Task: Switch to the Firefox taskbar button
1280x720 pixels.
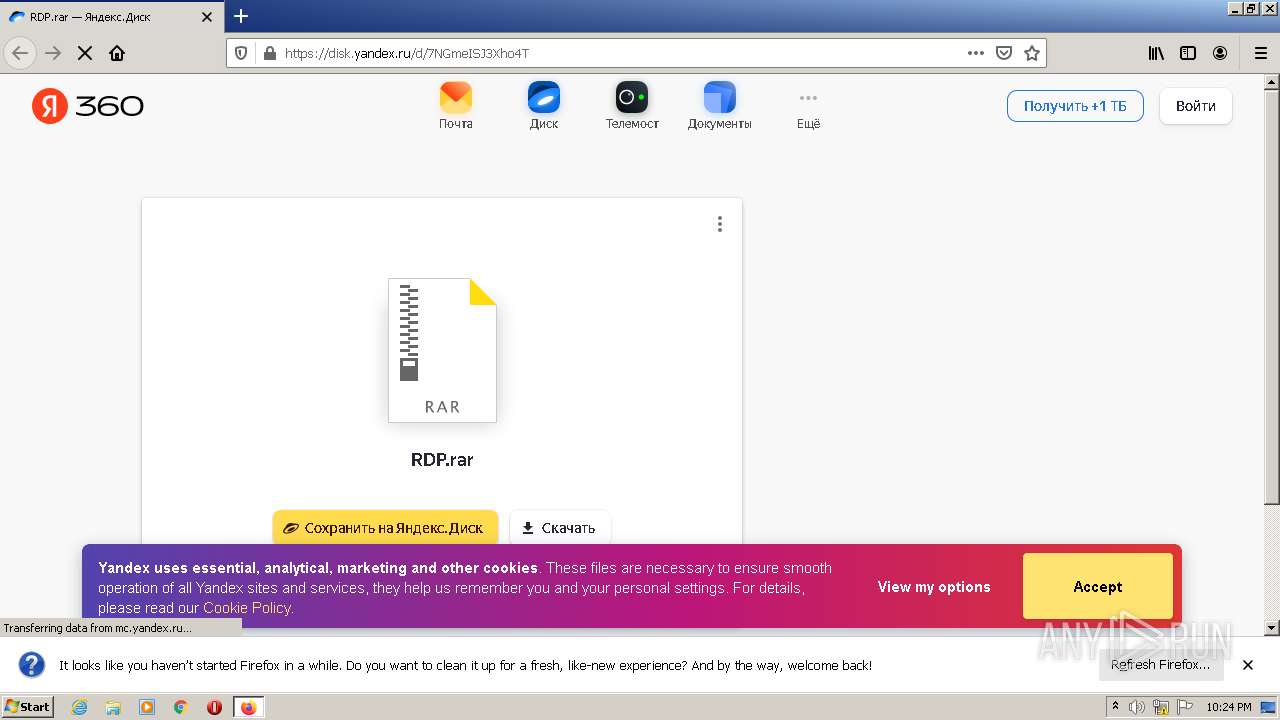Action: tap(249, 707)
